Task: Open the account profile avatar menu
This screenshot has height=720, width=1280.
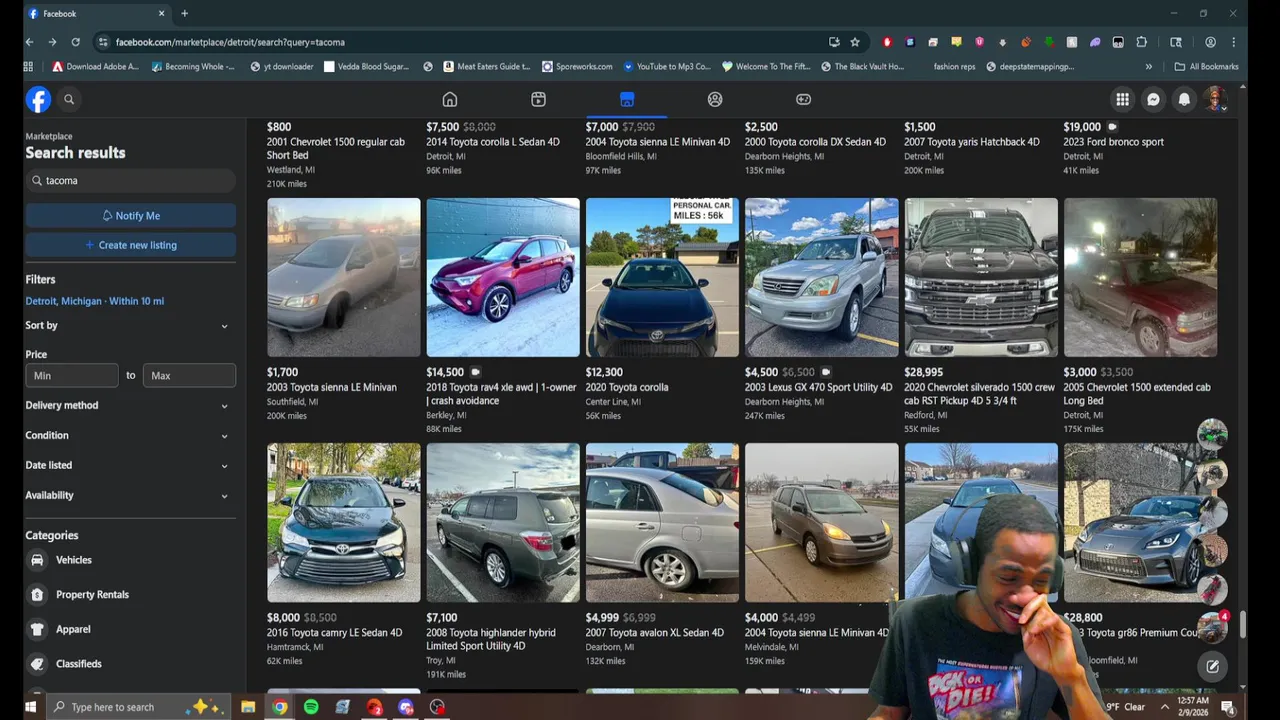Action: (x=1215, y=99)
